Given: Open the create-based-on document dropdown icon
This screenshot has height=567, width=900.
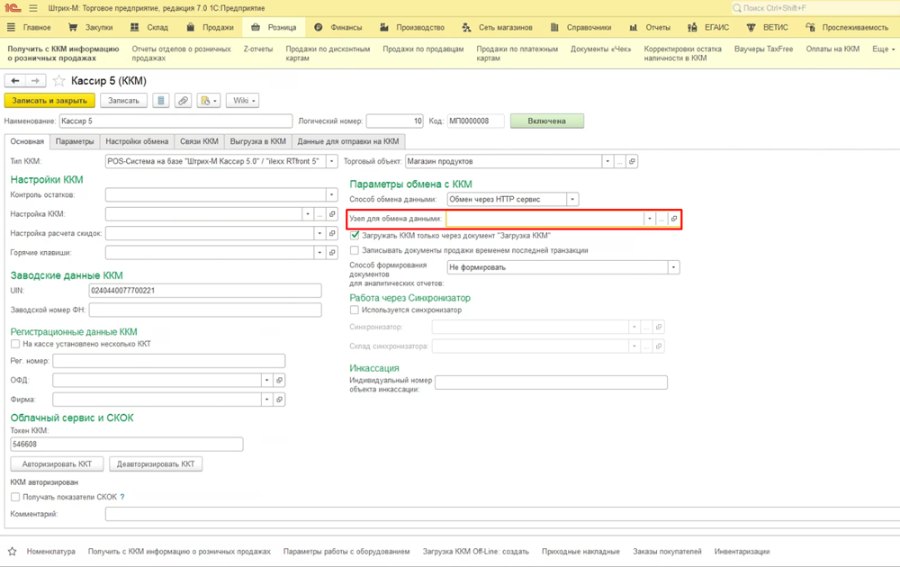Looking at the screenshot, I should tap(209, 100).
